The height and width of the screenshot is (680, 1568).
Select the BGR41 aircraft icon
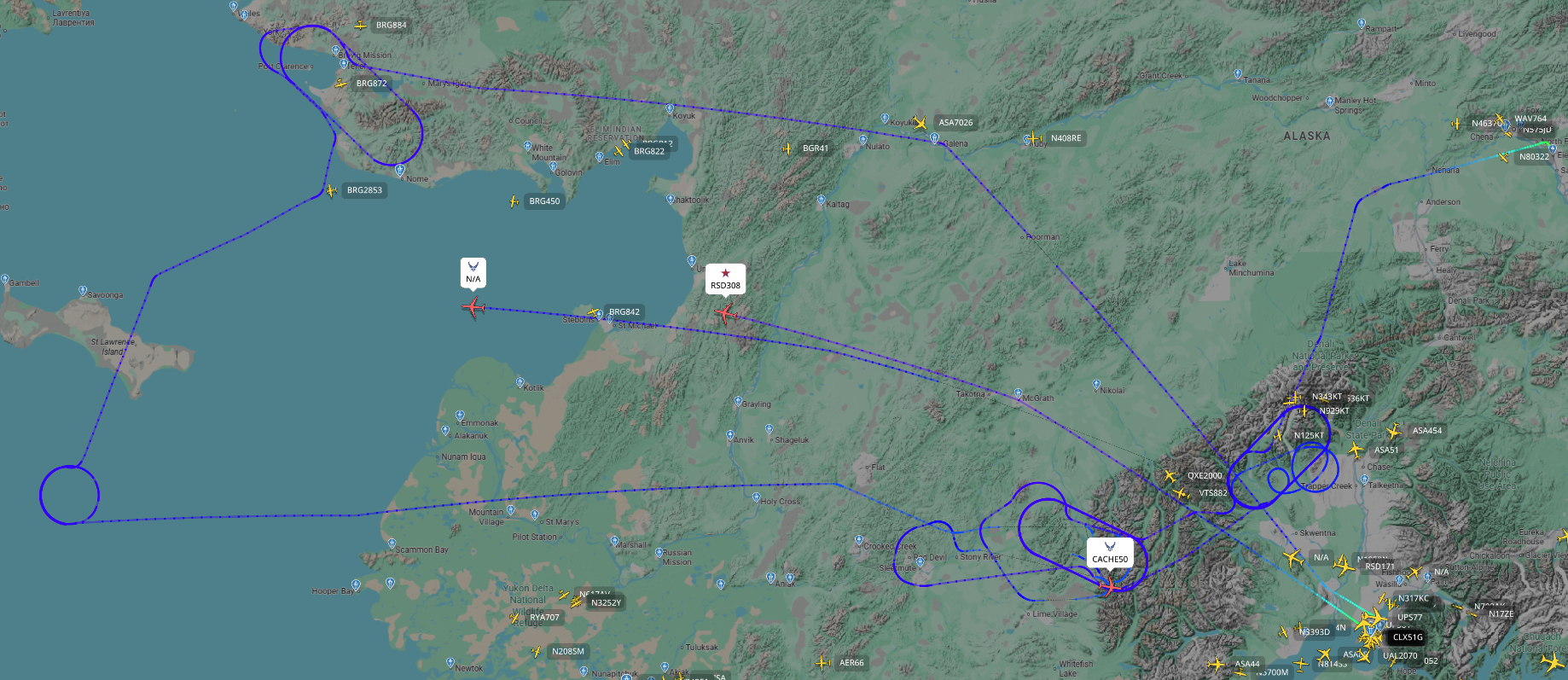pyautogui.click(x=787, y=148)
